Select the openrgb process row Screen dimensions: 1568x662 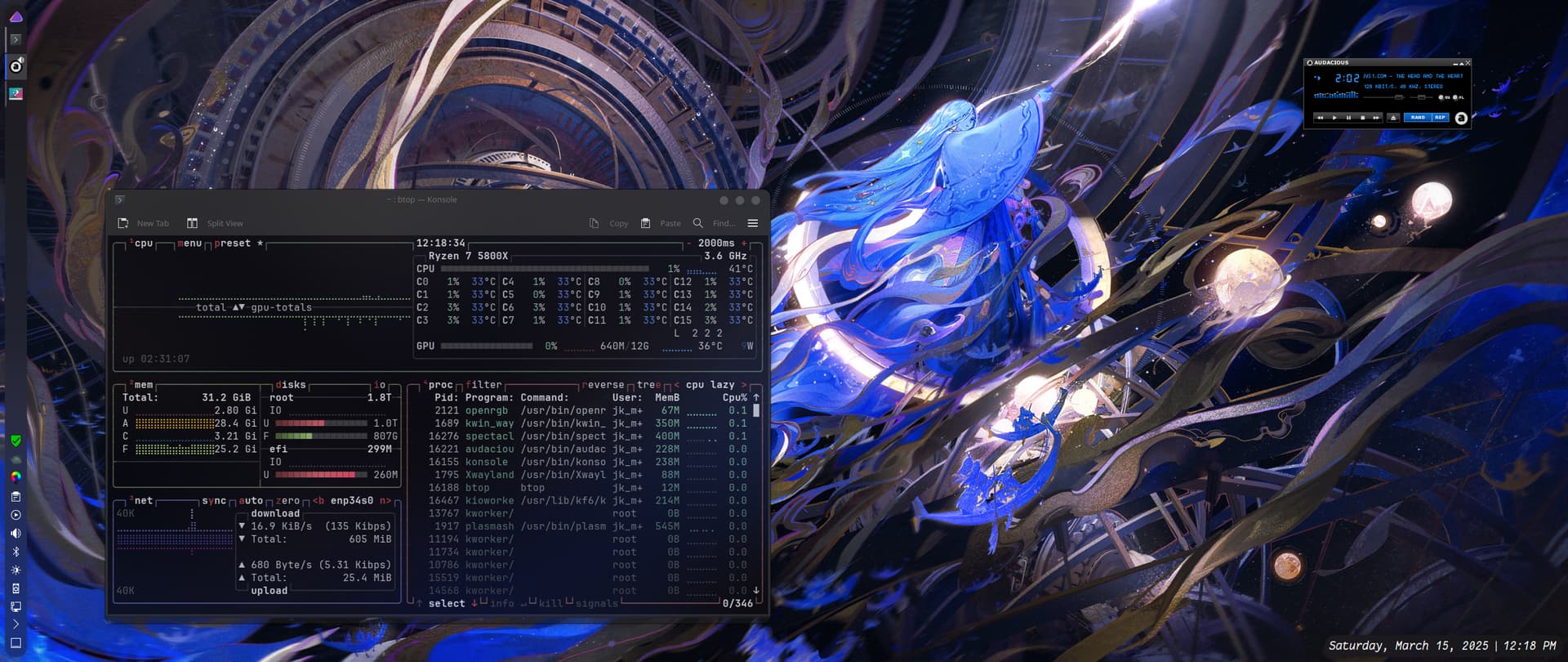click(588, 410)
